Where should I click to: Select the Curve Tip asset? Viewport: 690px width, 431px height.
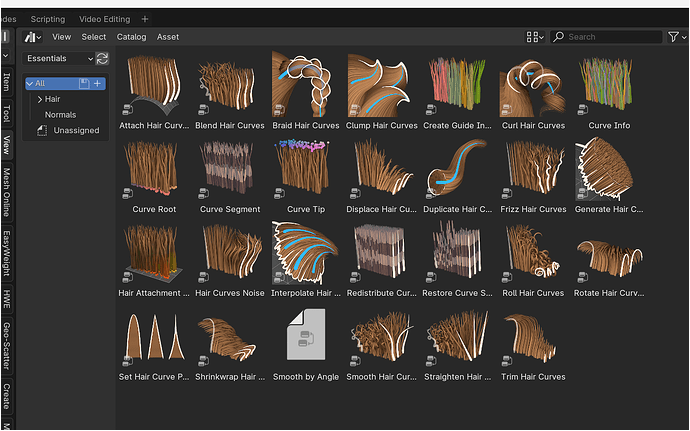(305, 175)
